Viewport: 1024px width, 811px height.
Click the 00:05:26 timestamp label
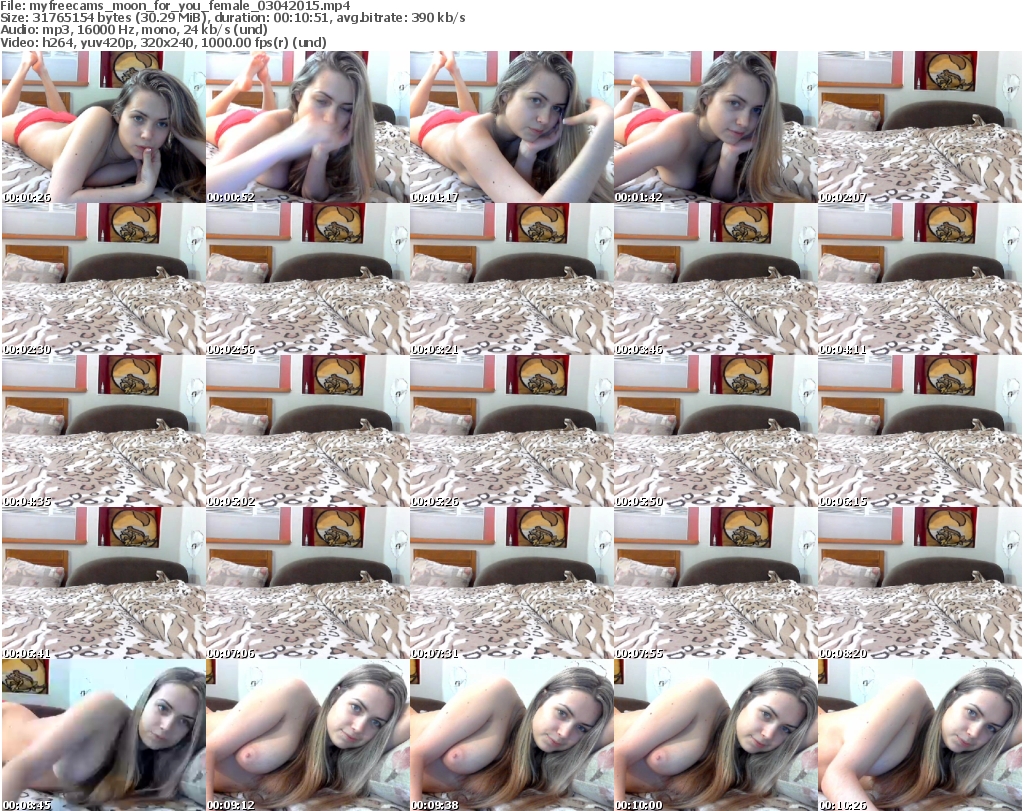point(435,501)
